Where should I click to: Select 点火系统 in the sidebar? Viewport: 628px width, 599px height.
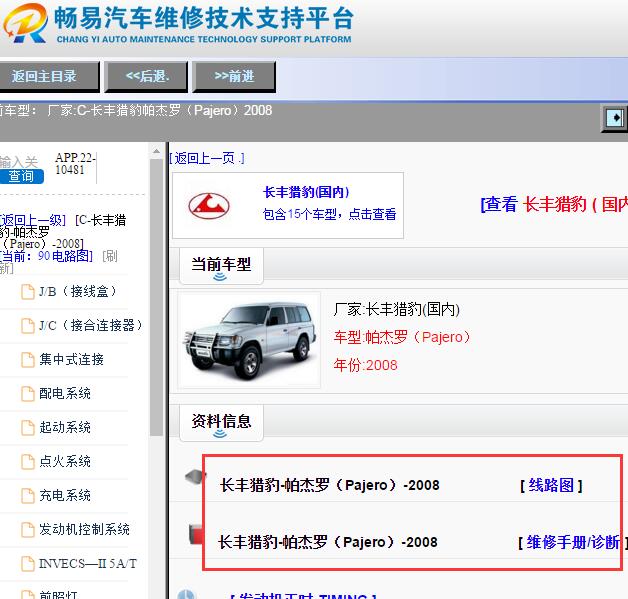(65, 462)
